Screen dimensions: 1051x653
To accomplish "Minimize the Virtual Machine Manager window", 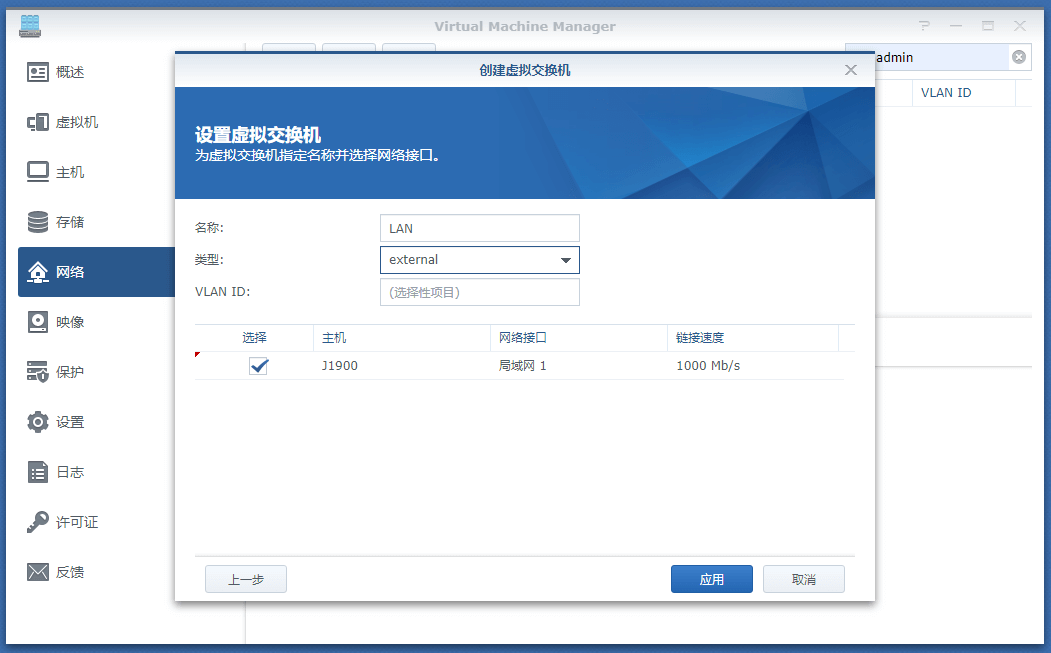I will 956,26.
